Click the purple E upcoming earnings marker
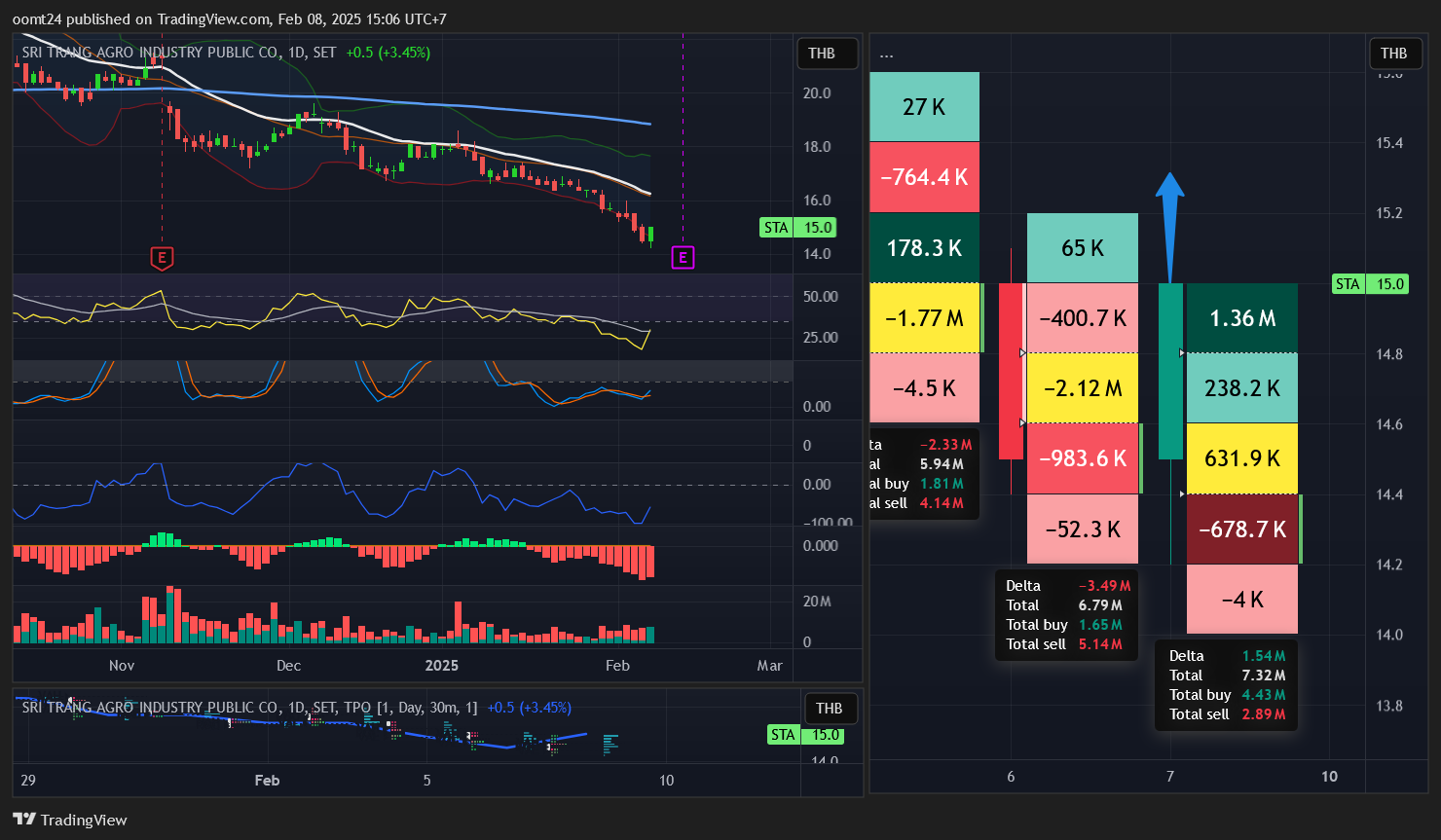 pyautogui.click(x=684, y=258)
